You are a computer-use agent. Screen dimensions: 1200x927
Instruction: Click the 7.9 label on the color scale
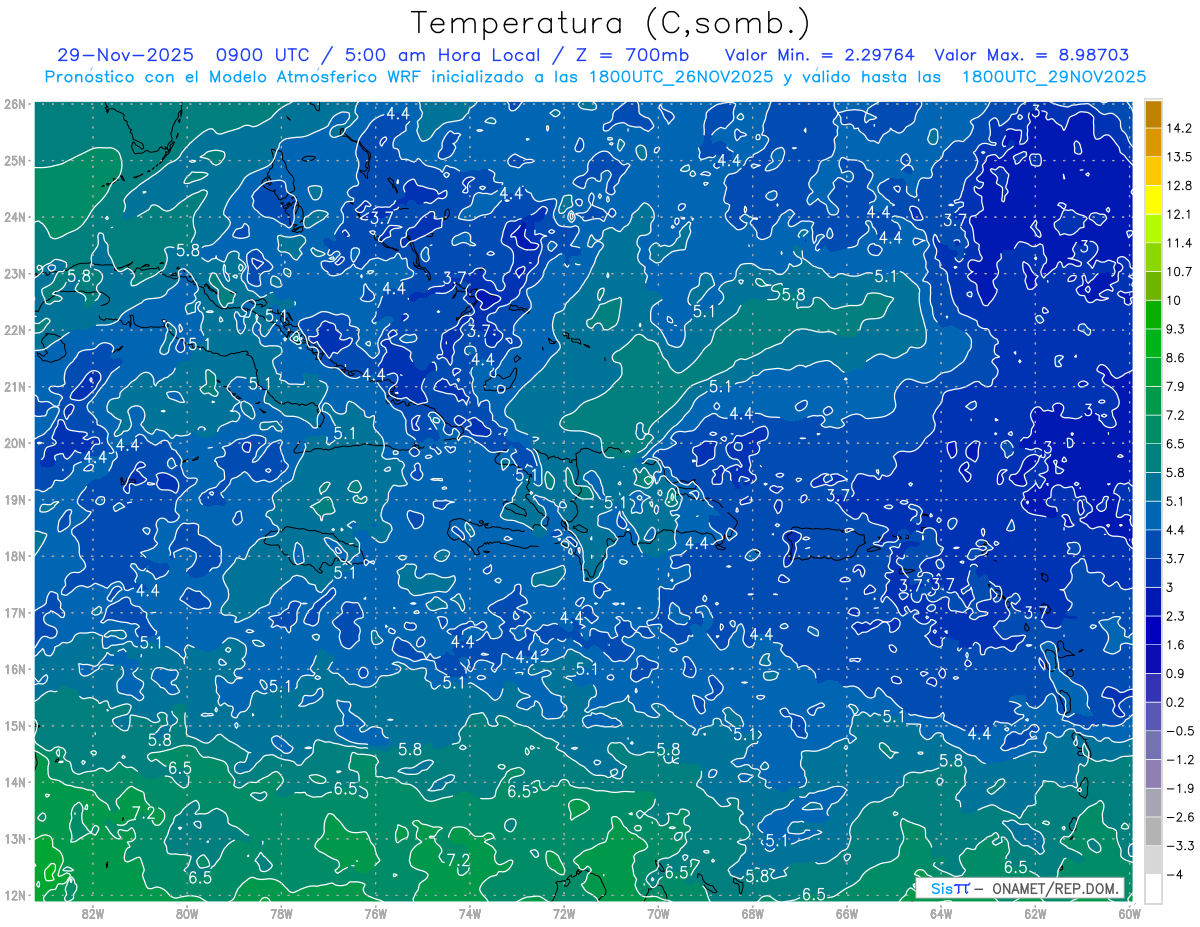click(1176, 386)
